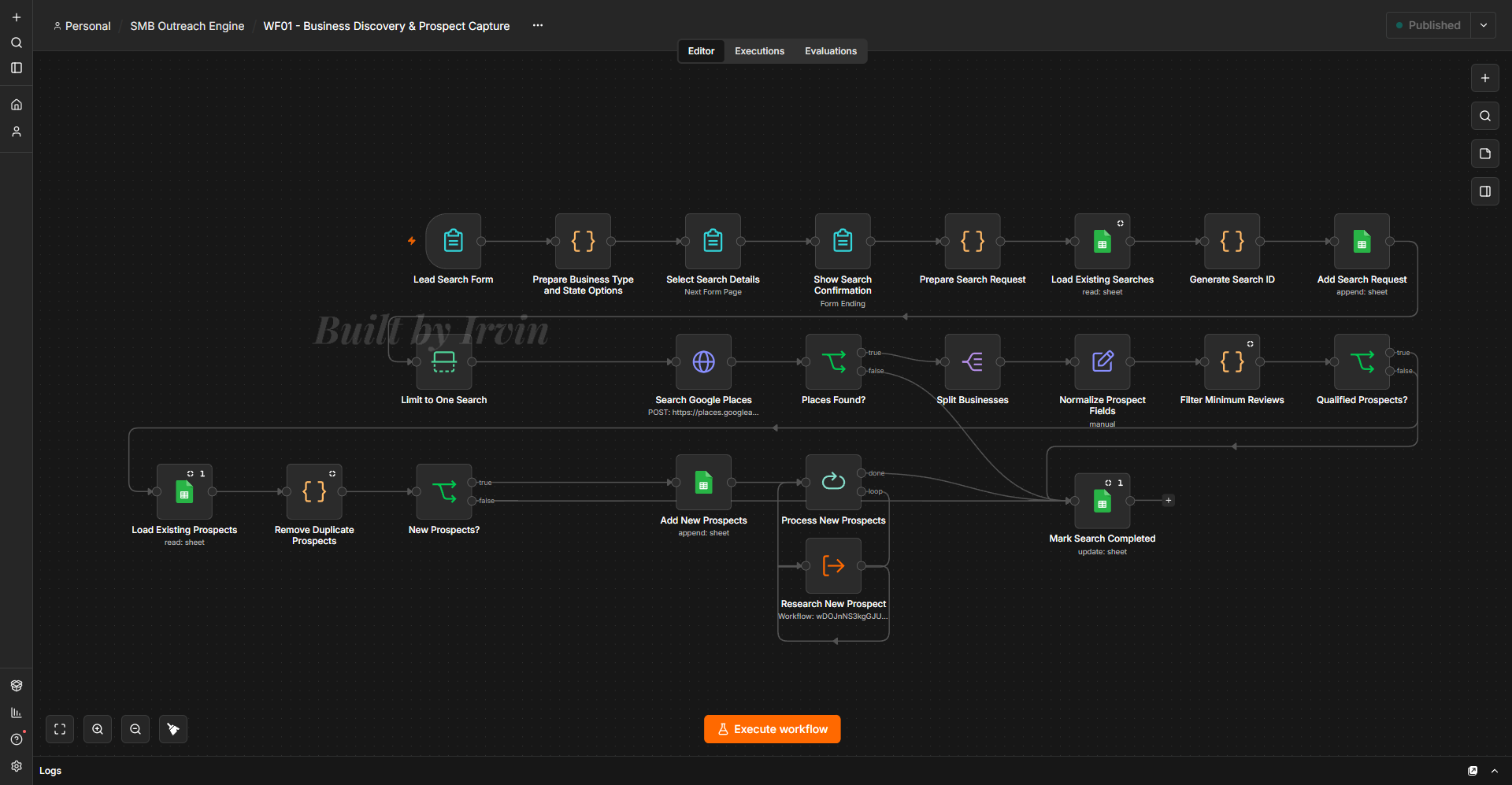Open the Show Search Confirmation node

[843, 241]
